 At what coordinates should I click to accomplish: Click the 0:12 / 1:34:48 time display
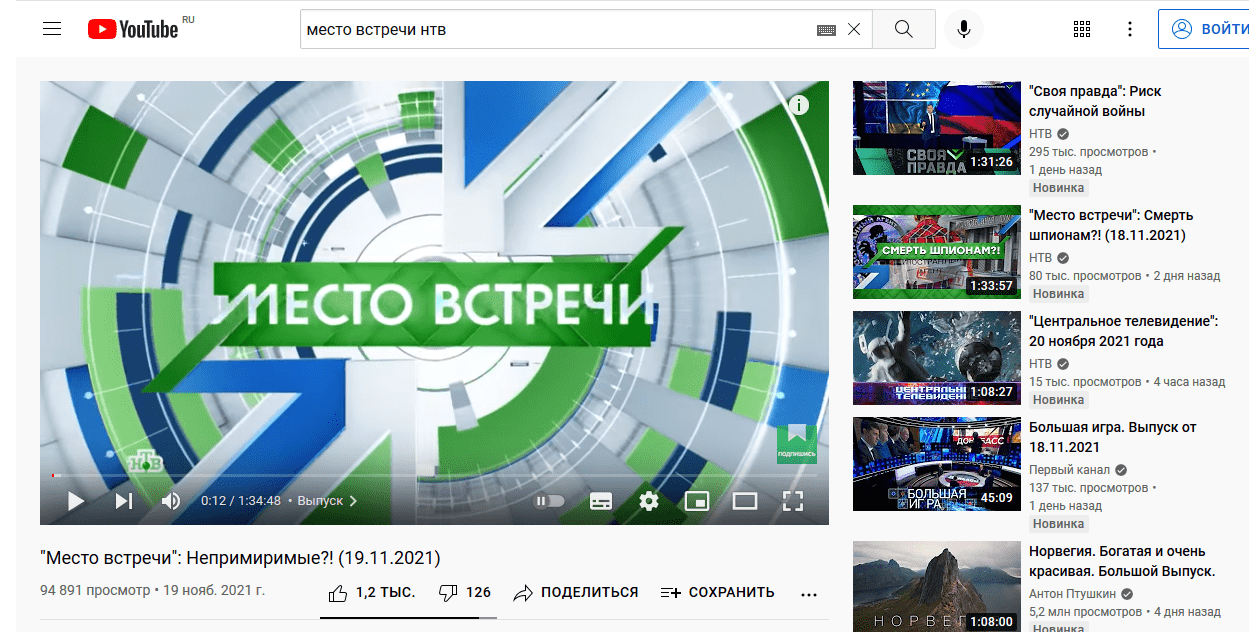coord(240,501)
